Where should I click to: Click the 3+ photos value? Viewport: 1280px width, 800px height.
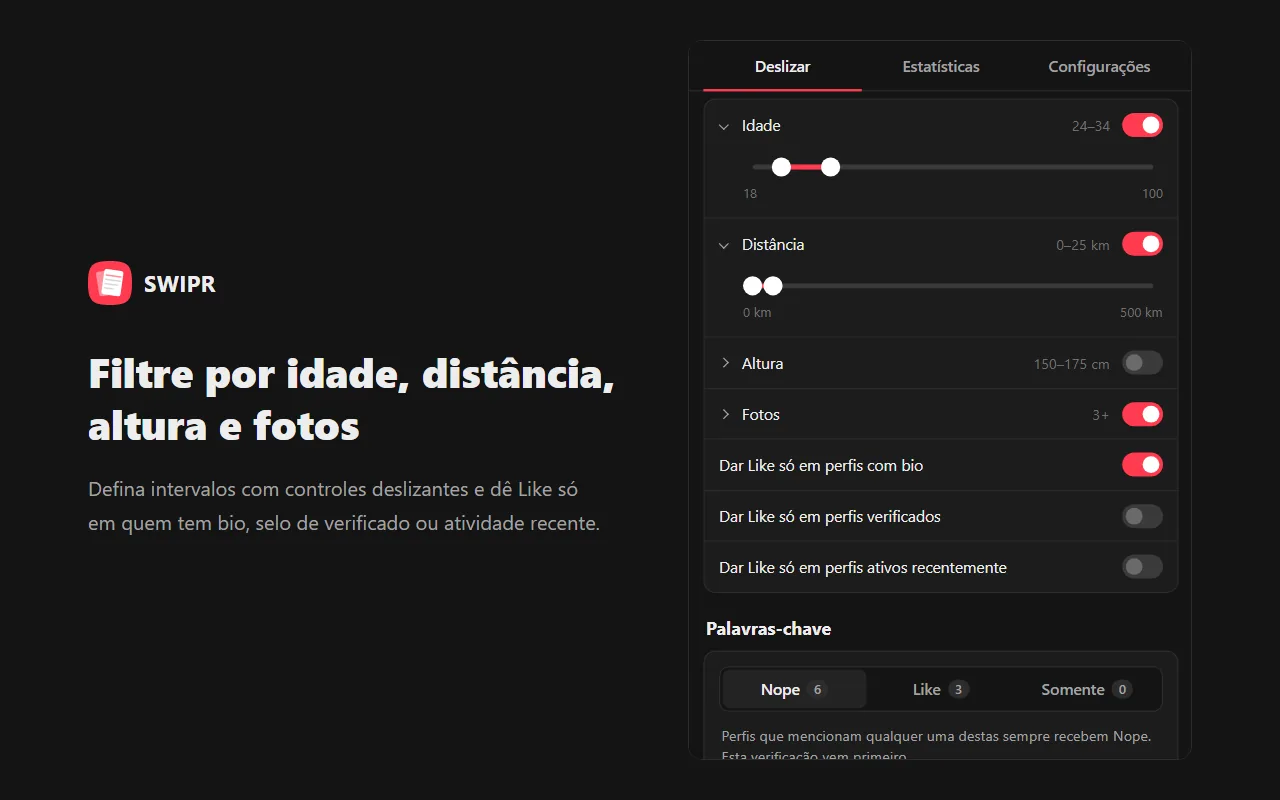1101,415
